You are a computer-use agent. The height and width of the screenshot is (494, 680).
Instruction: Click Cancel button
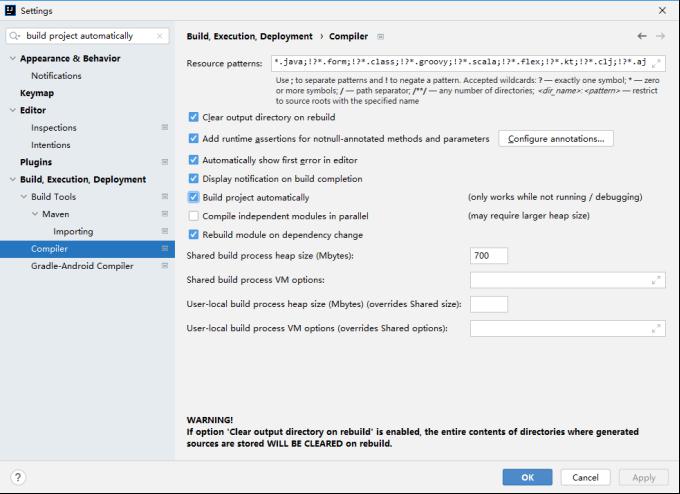click(x=585, y=477)
